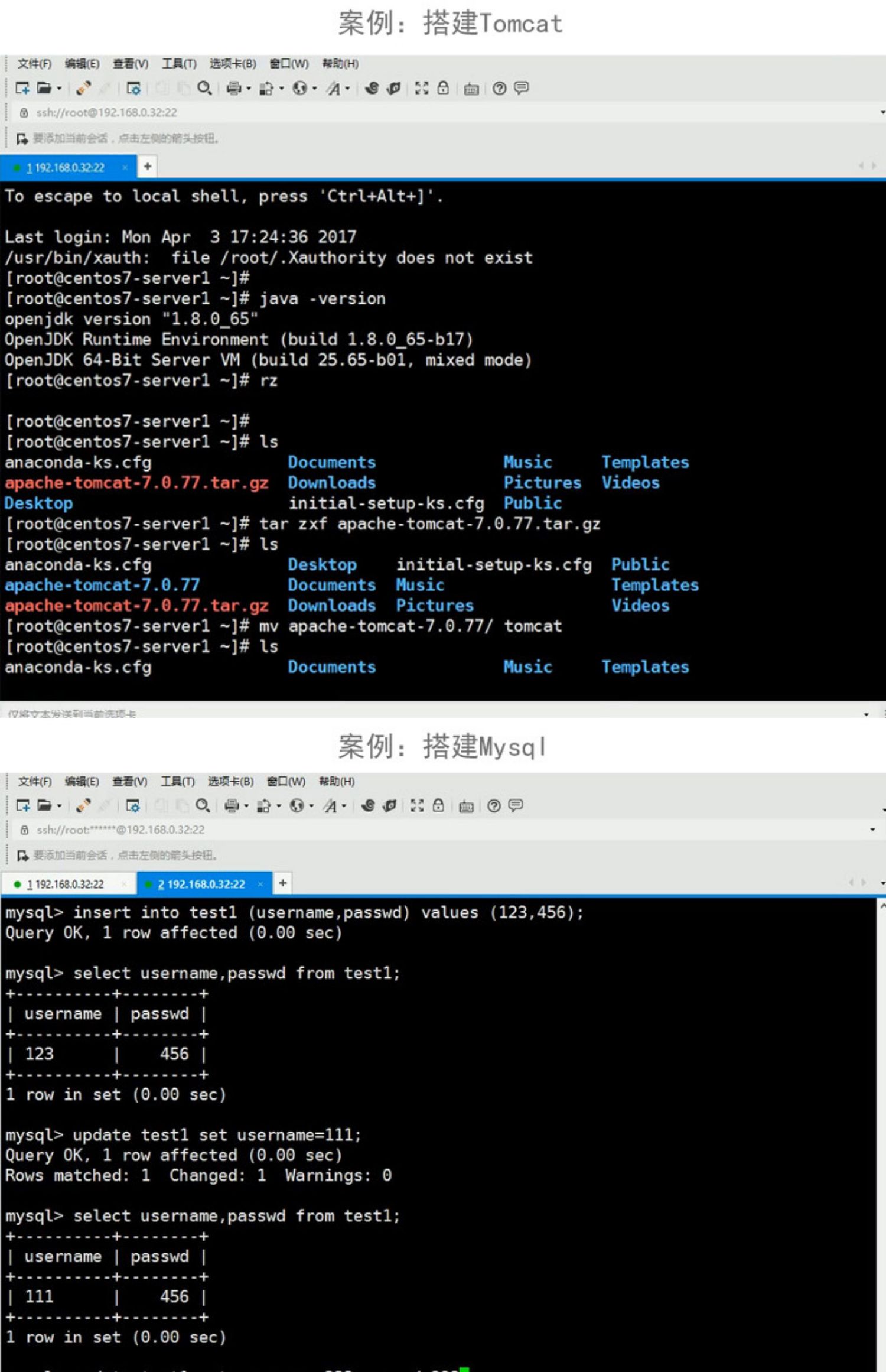This screenshot has height=1372, width=886.
Task: Click speech bubble icon in the Tomcat window
Action: [521, 89]
